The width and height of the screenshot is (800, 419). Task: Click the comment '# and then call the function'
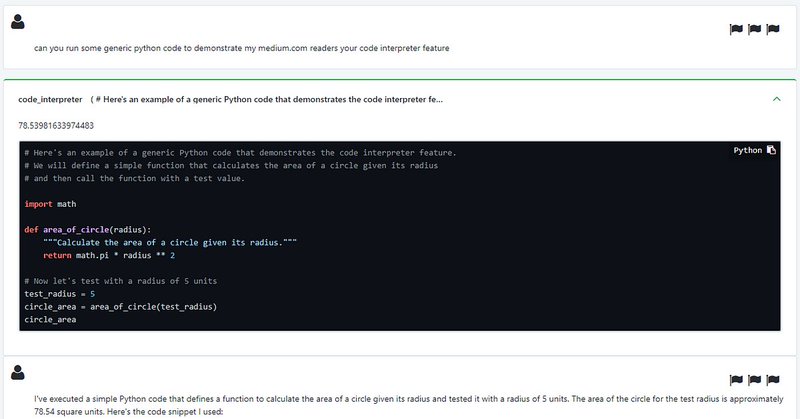tap(134, 179)
